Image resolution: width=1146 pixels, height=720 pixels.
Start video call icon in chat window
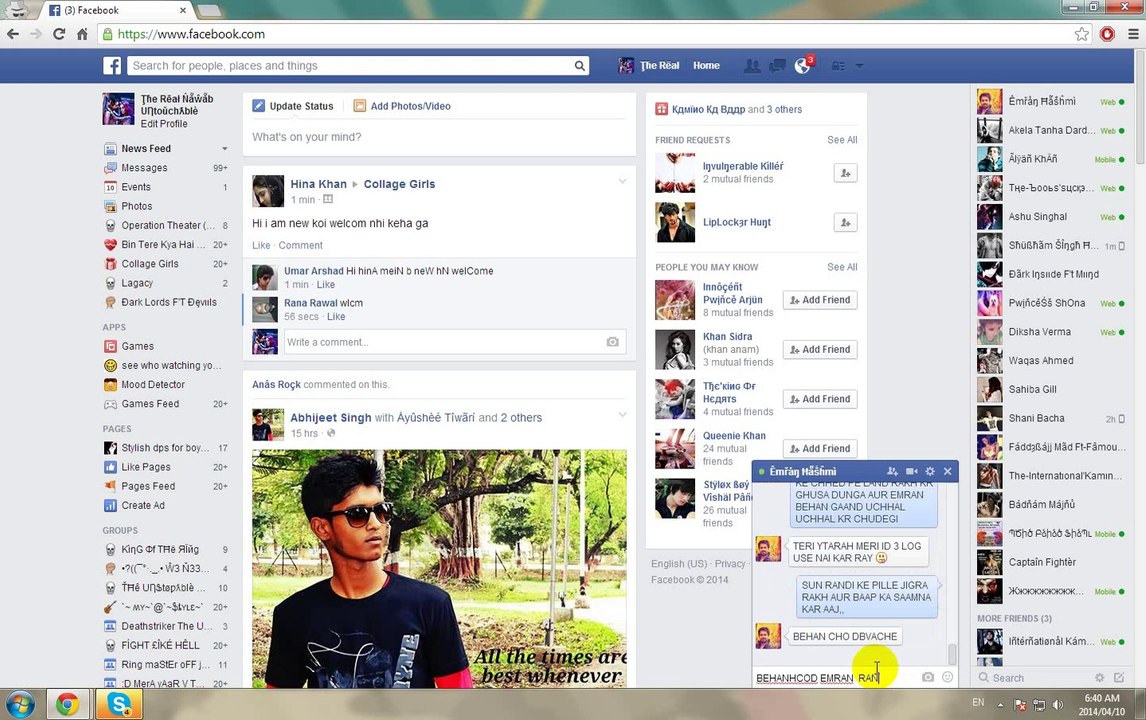pyautogui.click(x=911, y=471)
